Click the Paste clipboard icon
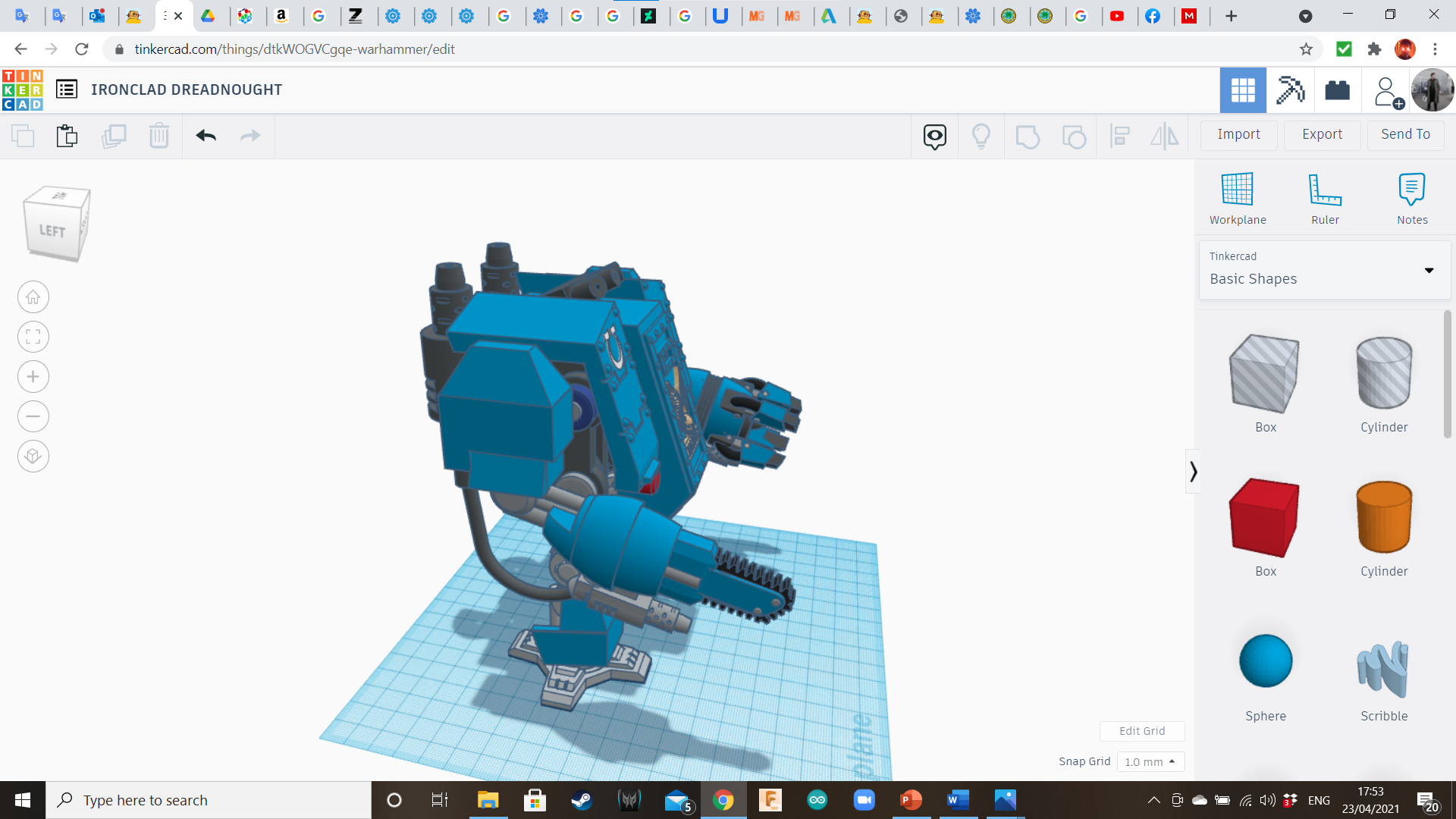The image size is (1456, 819). 67,136
